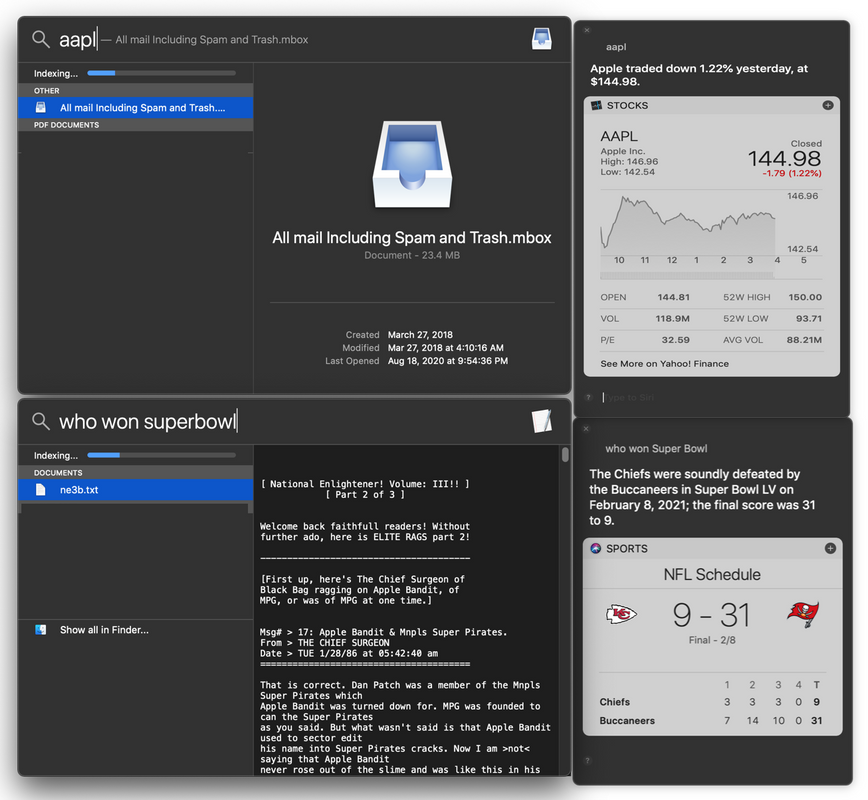Click the magnifier icon in the superbowl search
The width and height of the screenshot is (868, 800).
(x=40, y=421)
